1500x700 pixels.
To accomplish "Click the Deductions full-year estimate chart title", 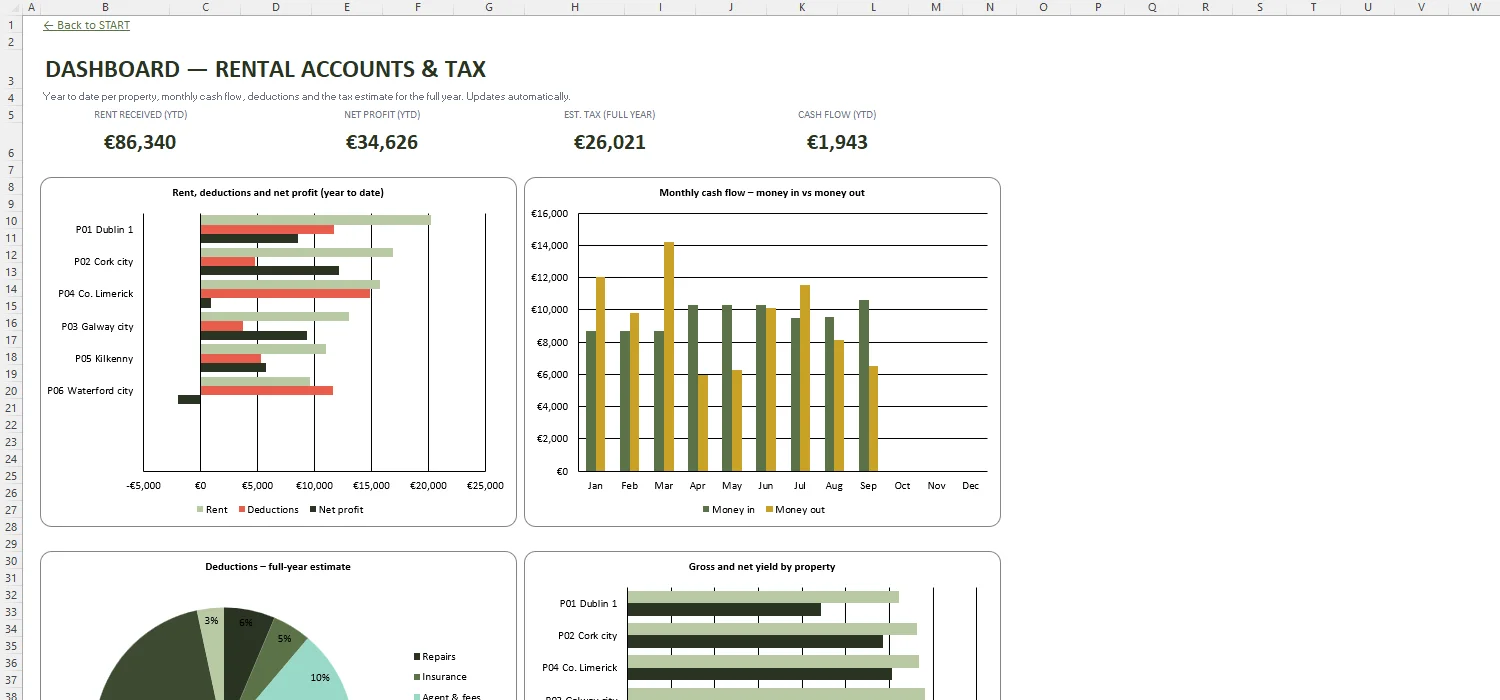I will point(278,566).
